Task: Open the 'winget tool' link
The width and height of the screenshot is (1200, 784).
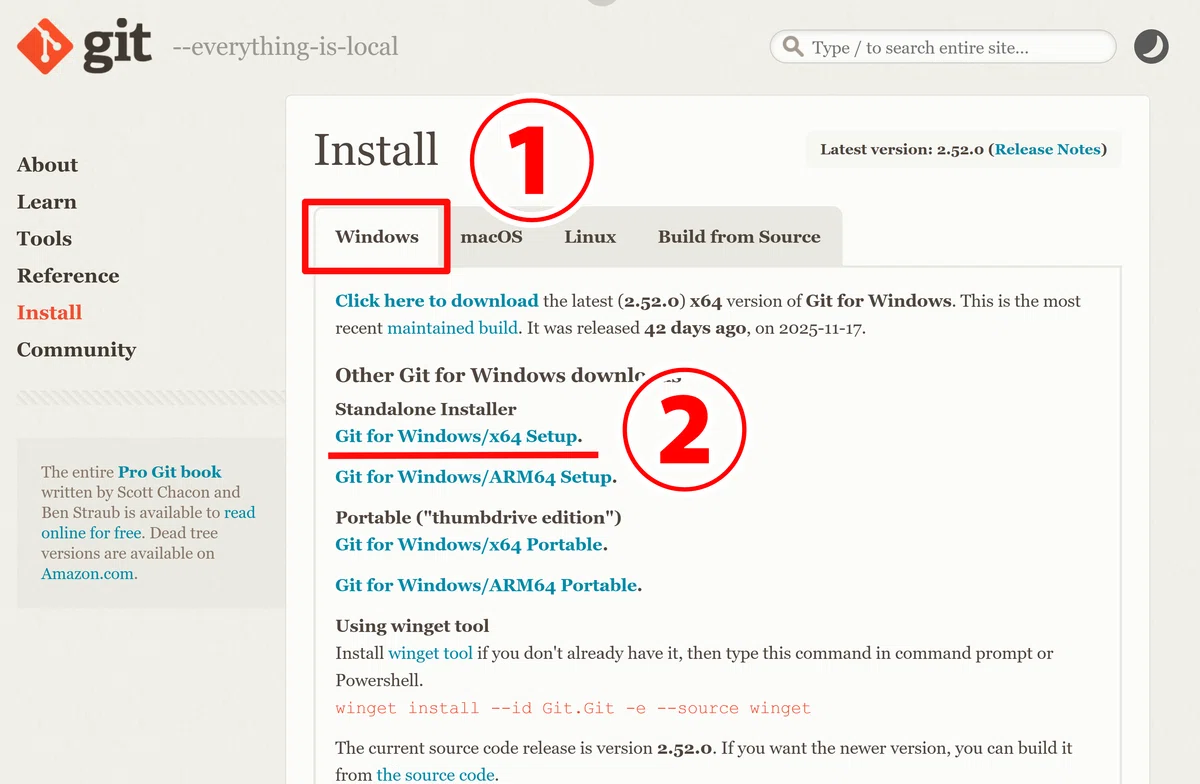Action: [430, 653]
